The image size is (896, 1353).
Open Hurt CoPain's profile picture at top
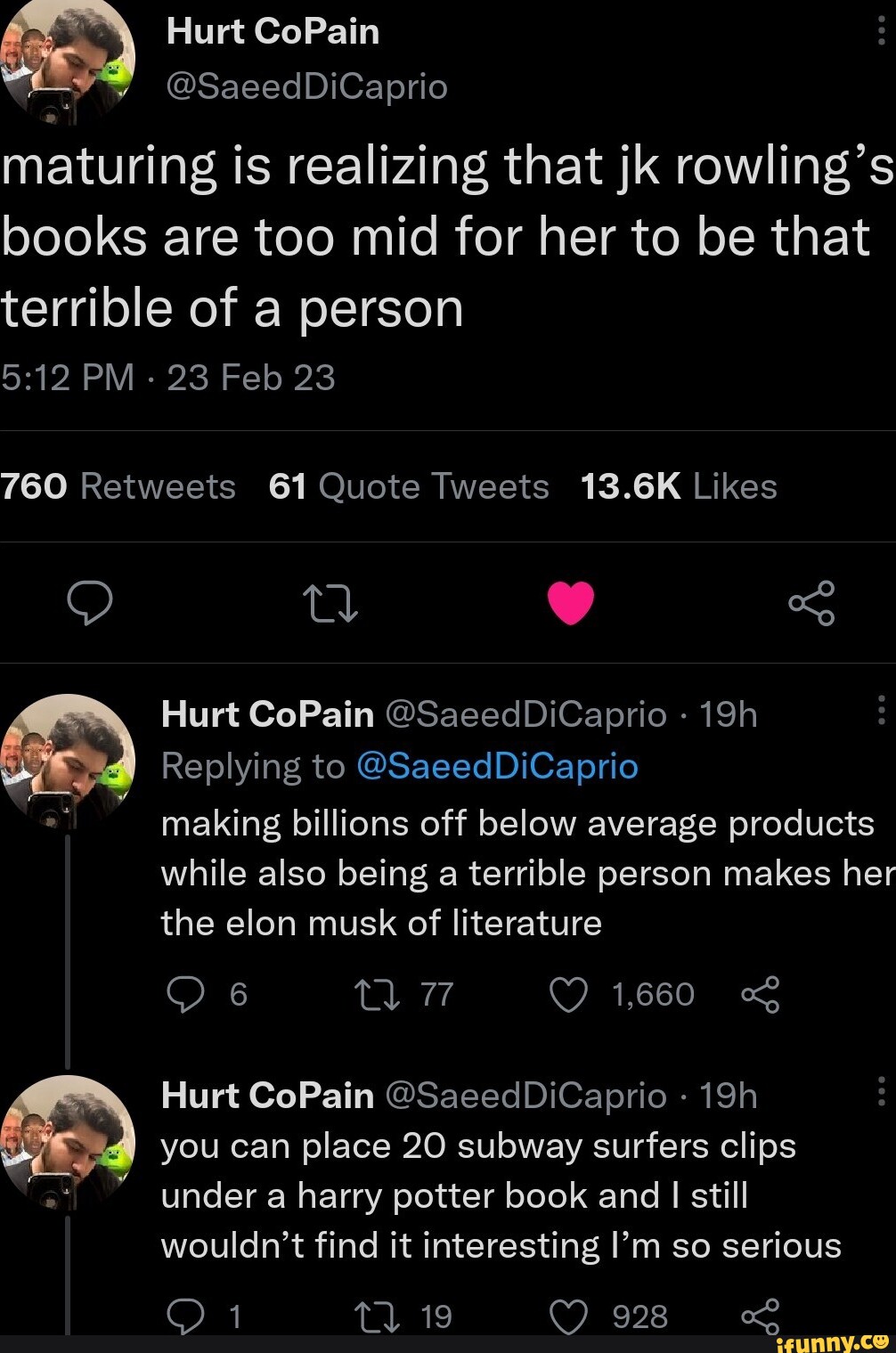point(68,55)
